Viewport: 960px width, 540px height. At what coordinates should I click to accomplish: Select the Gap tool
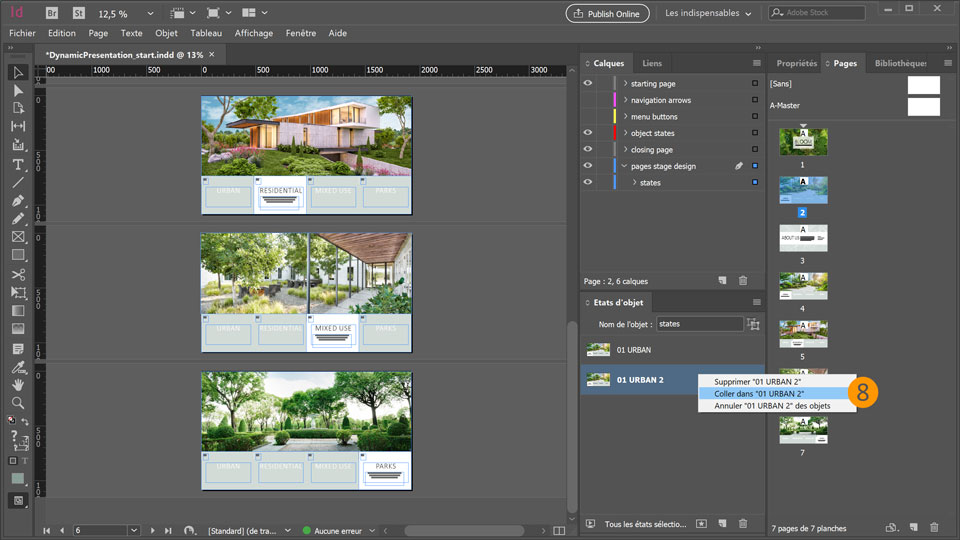point(18,126)
